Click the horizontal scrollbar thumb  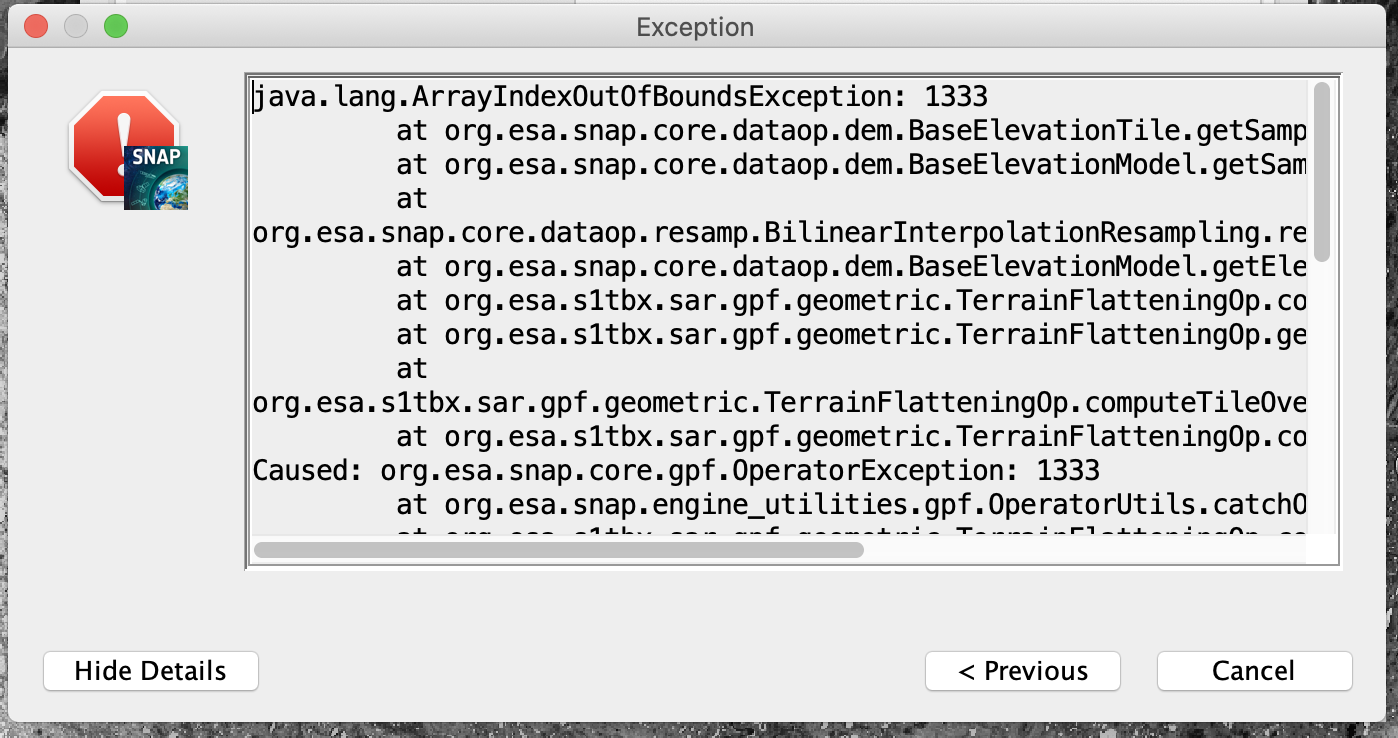pos(558,549)
